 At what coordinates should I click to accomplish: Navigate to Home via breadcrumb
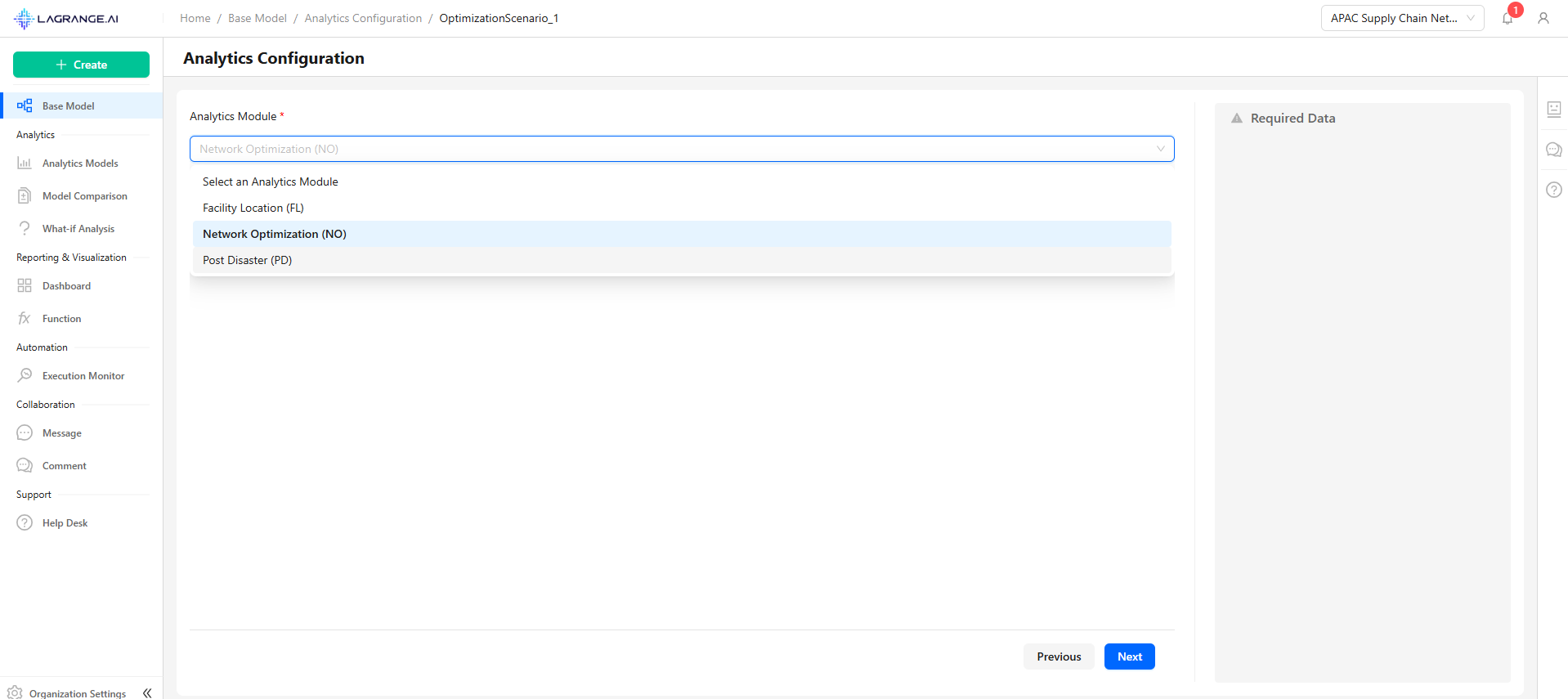[195, 17]
